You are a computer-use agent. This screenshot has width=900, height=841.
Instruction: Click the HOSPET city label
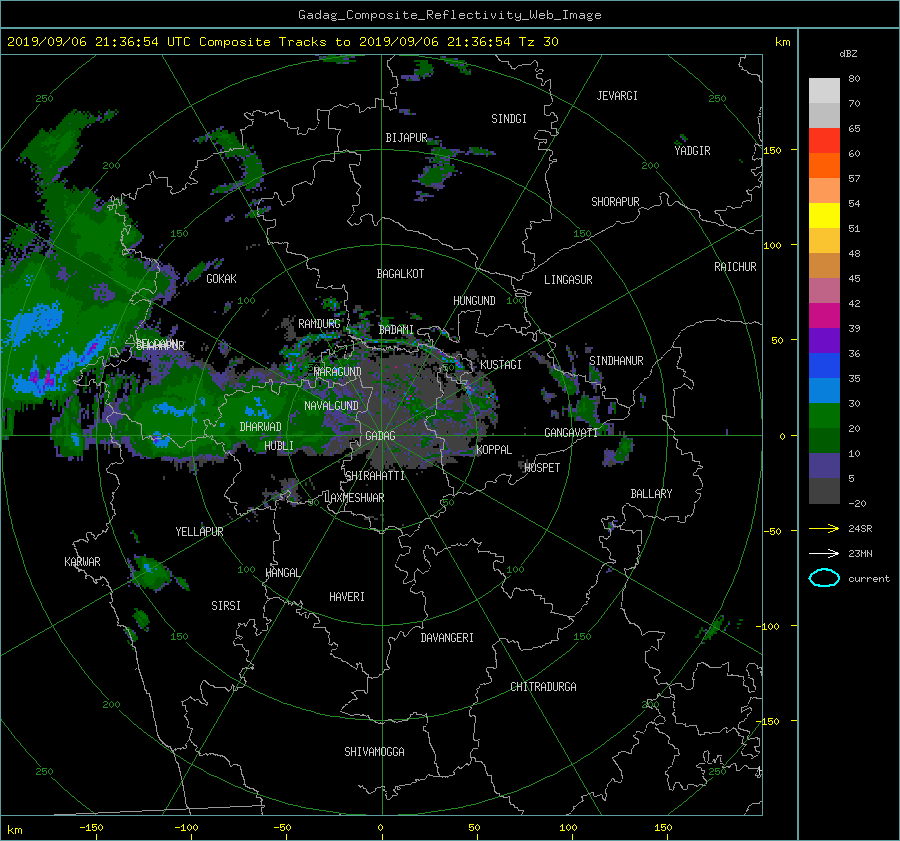542,468
